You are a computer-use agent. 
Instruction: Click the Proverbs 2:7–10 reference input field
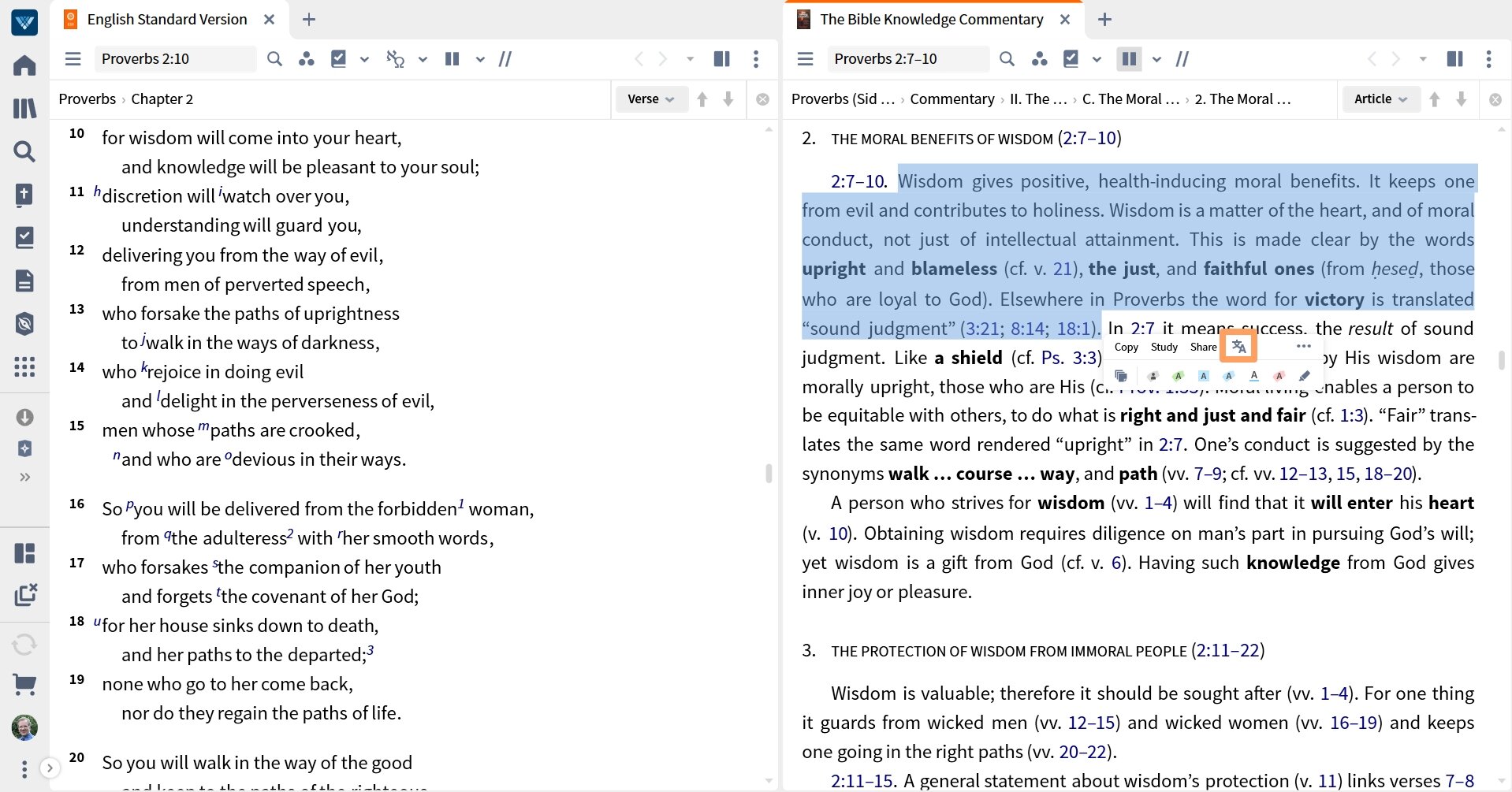click(x=908, y=58)
